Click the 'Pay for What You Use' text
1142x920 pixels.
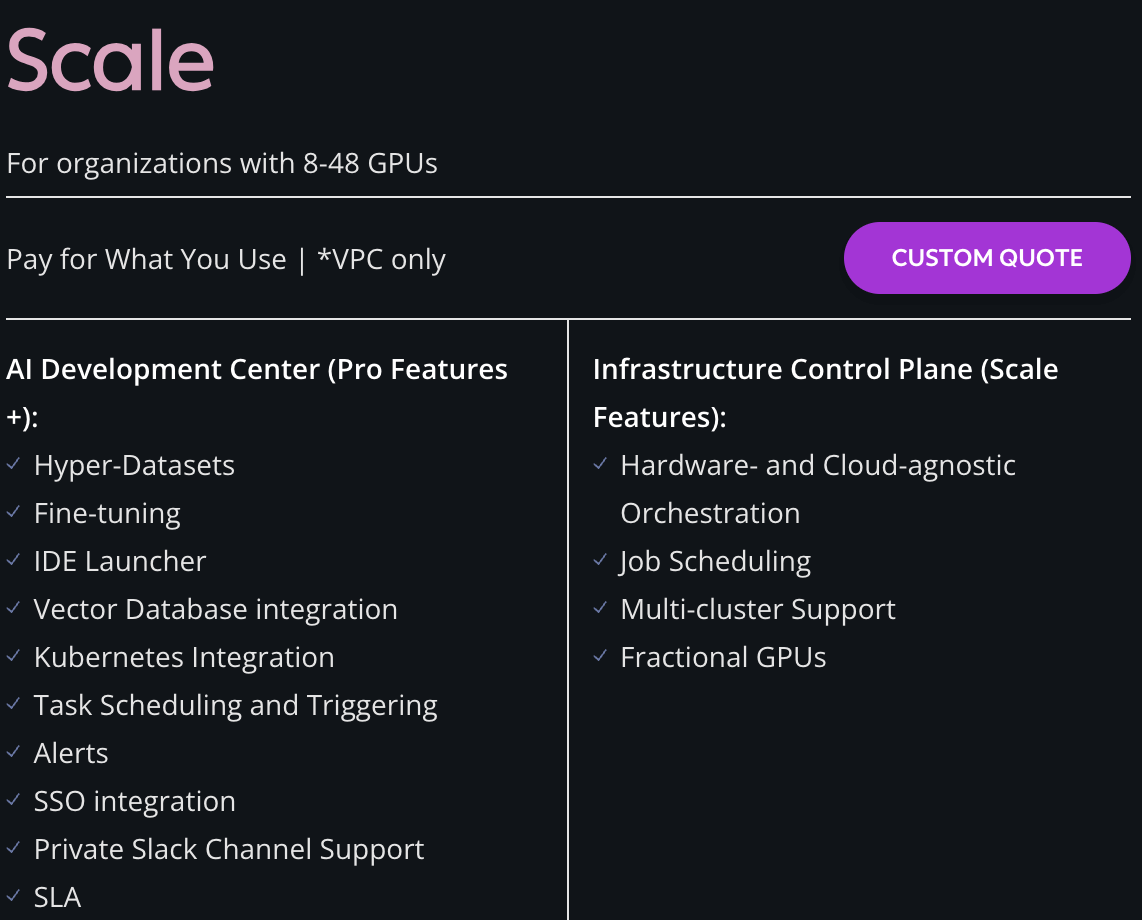(146, 260)
